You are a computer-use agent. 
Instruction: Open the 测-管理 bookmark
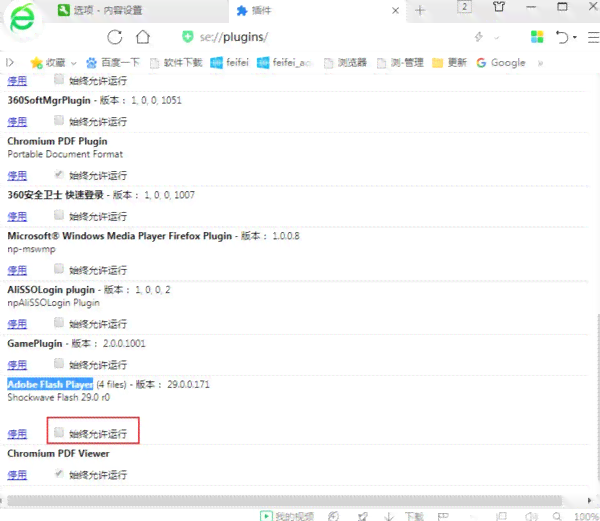coord(400,63)
